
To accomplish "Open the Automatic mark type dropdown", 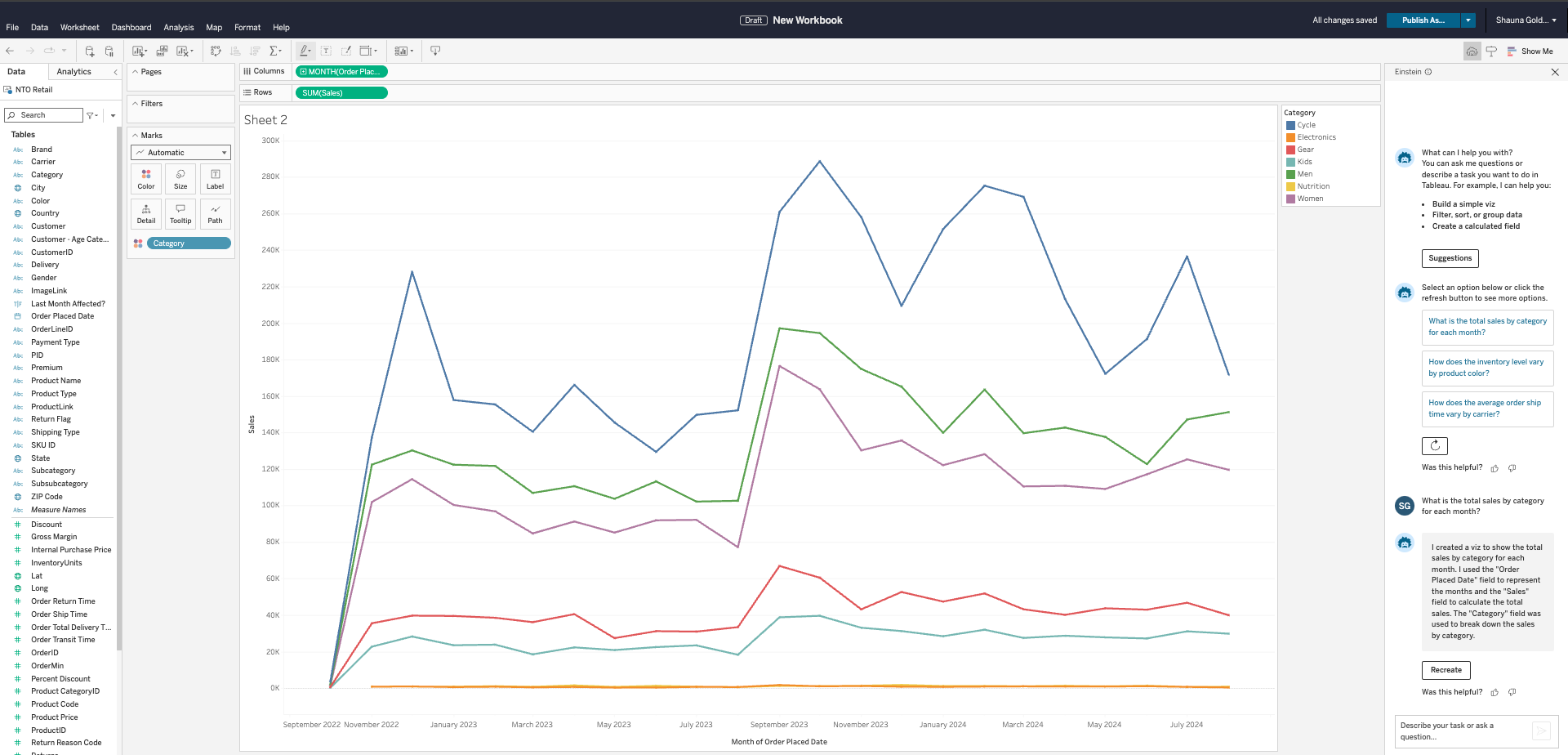I will click(180, 152).
